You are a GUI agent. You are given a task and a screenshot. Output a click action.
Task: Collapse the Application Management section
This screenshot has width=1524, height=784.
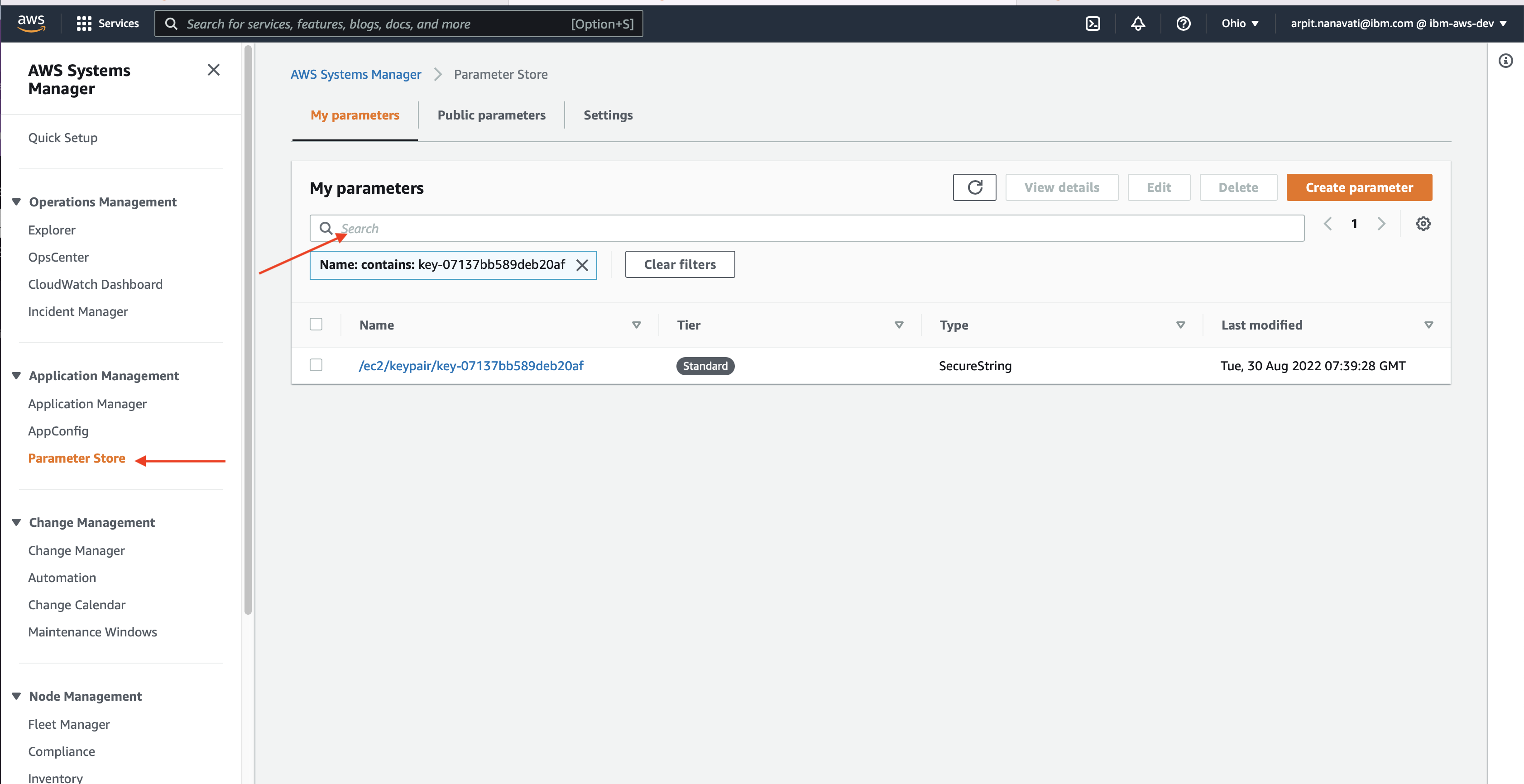coord(17,376)
